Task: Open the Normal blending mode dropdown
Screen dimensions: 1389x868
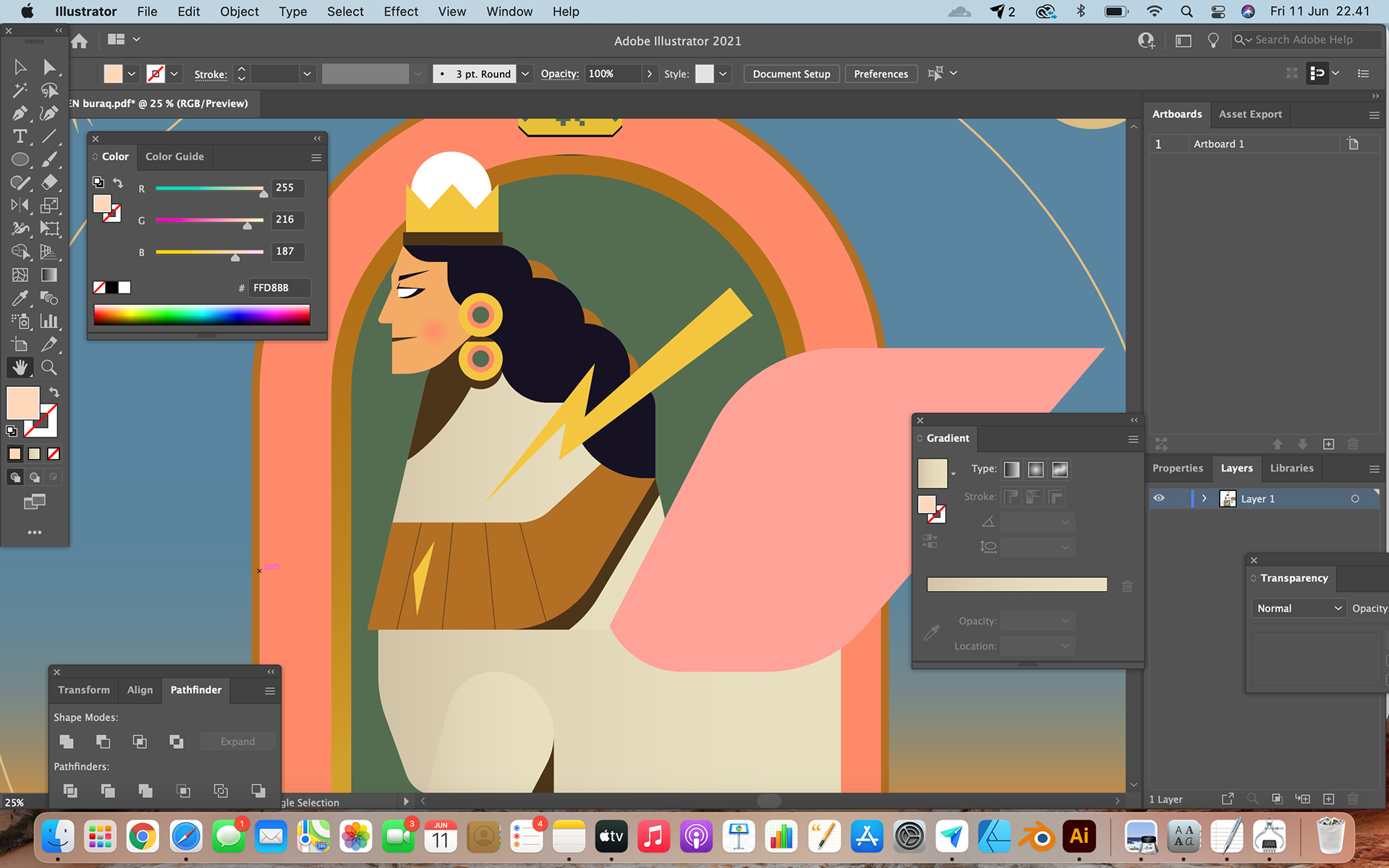Action: [x=1298, y=608]
